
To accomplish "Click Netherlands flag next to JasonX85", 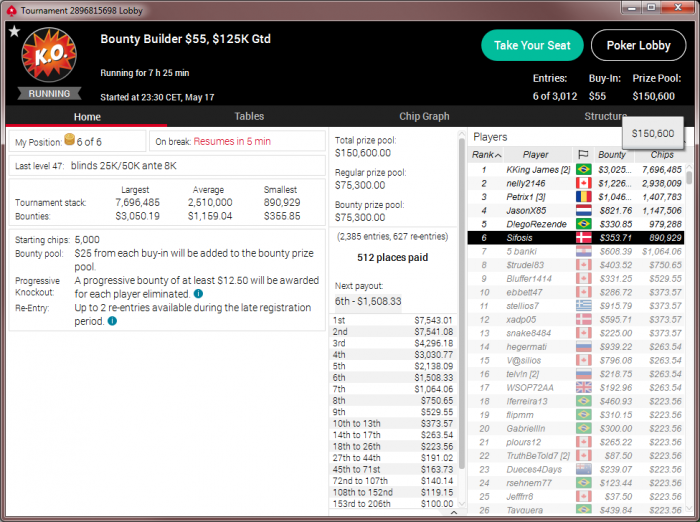I will coord(583,210).
